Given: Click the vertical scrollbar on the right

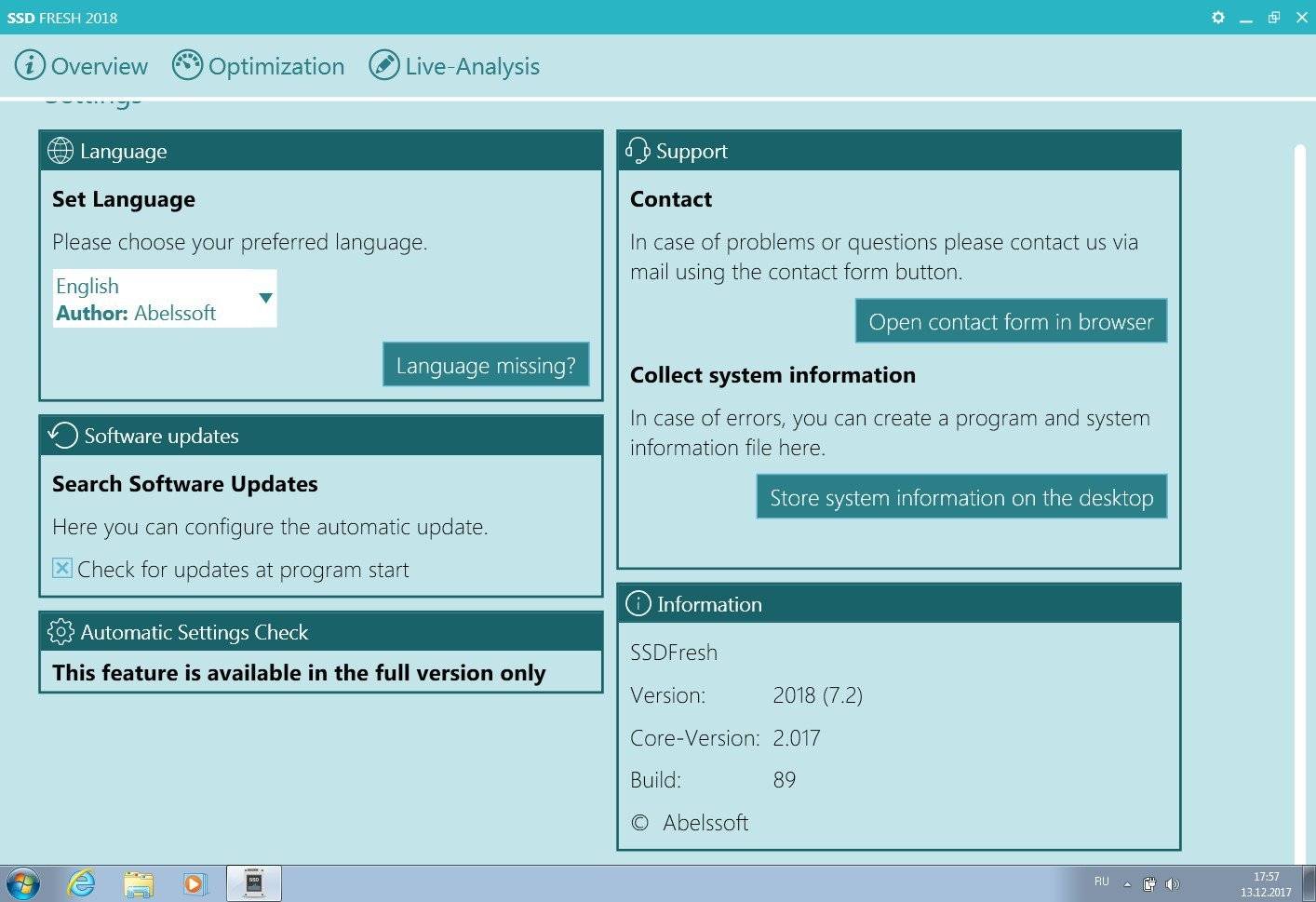Looking at the screenshot, I should point(1300,503).
